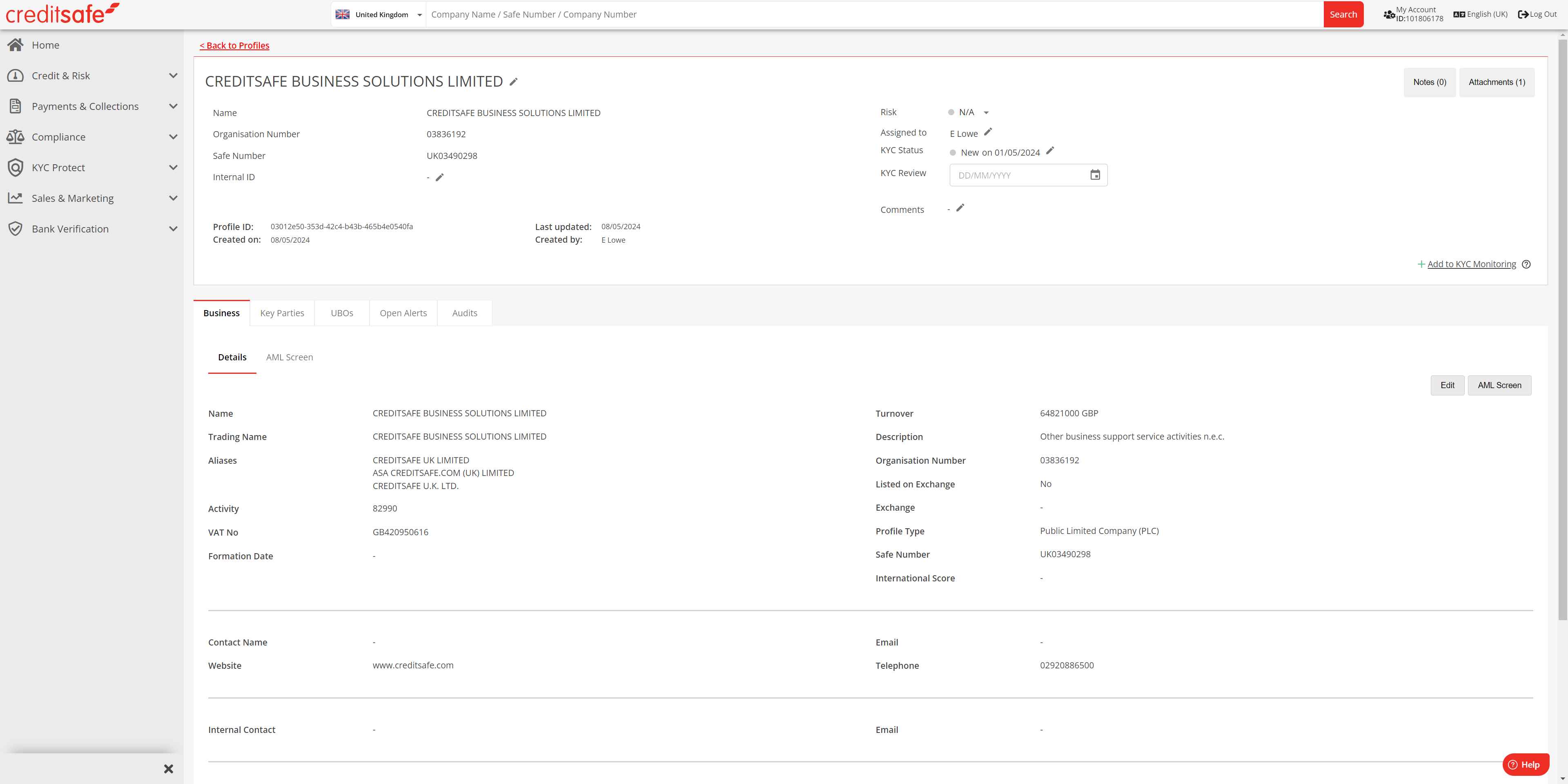Edit KYC Status pencil icon
The image size is (1568, 784).
pyautogui.click(x=1050, y=150)
